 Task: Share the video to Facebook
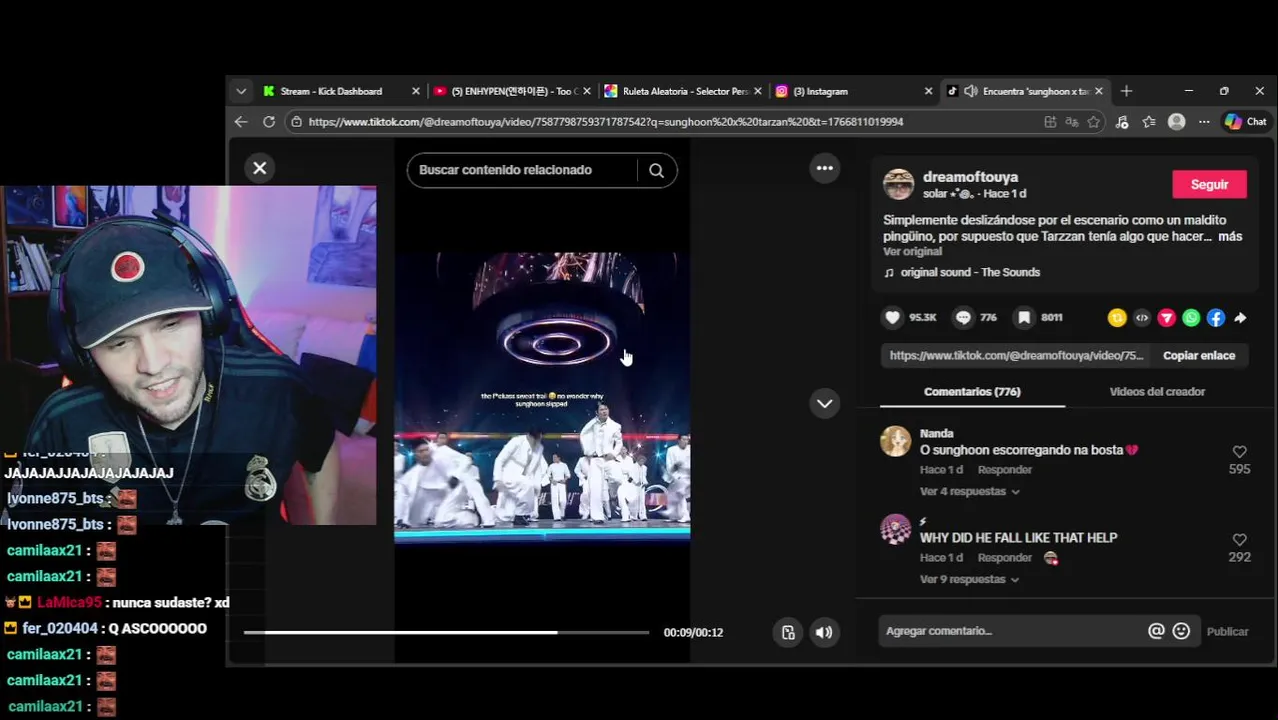tap(1216, 318)
